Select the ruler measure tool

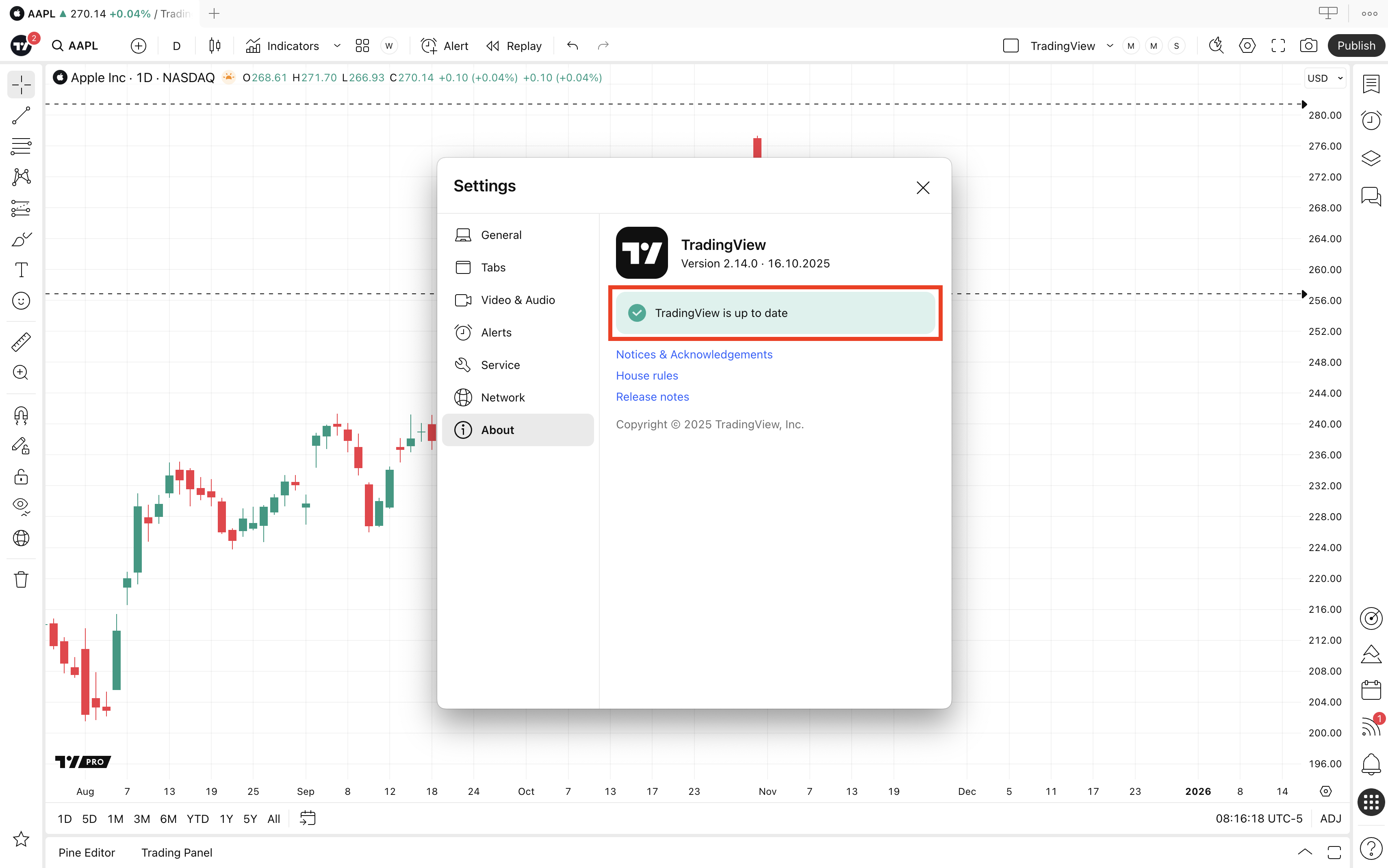21,342
